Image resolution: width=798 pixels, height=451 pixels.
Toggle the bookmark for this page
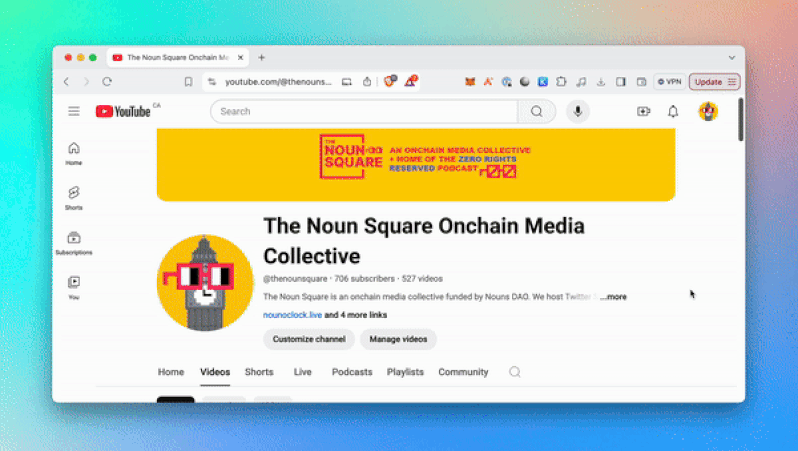tap(188, 82)
